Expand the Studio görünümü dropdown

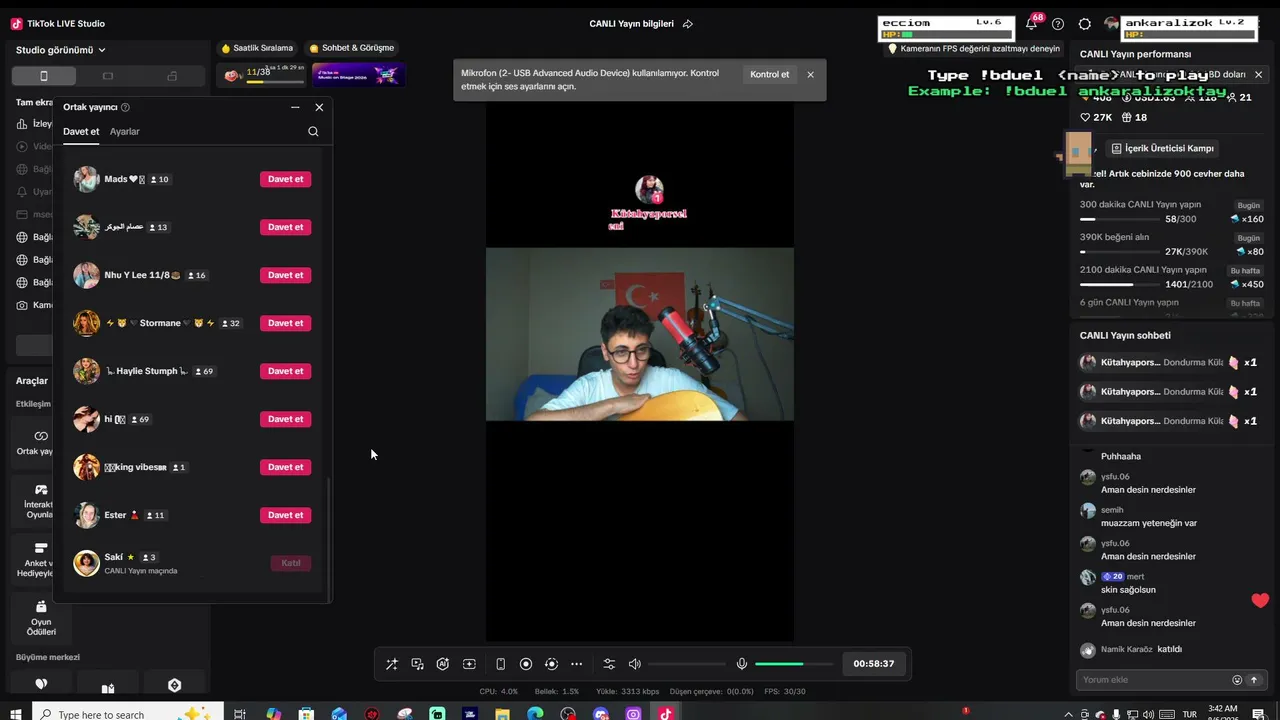61,50
